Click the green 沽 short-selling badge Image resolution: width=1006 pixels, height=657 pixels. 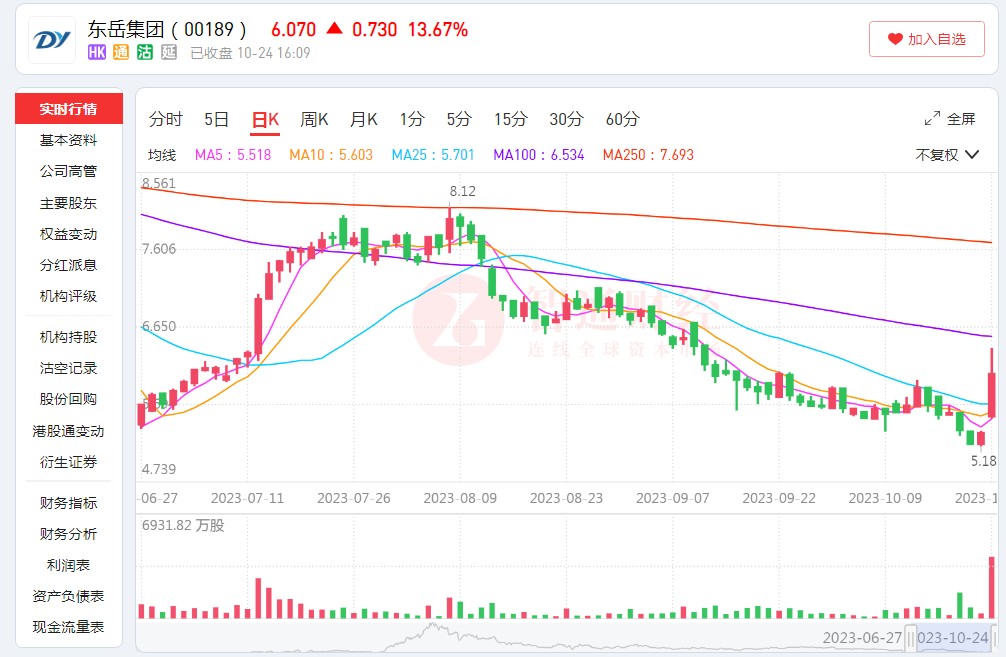pyautogui.click(x=145, y=52)
